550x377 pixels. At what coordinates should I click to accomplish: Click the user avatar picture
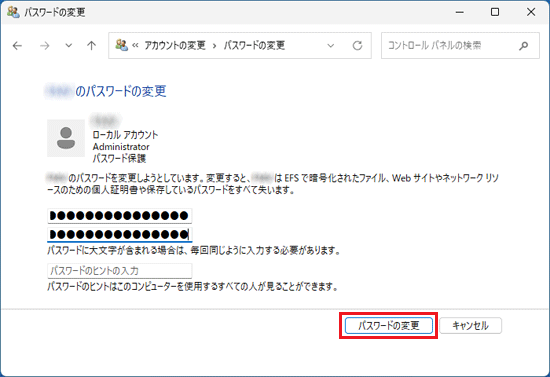pos(66,138)
